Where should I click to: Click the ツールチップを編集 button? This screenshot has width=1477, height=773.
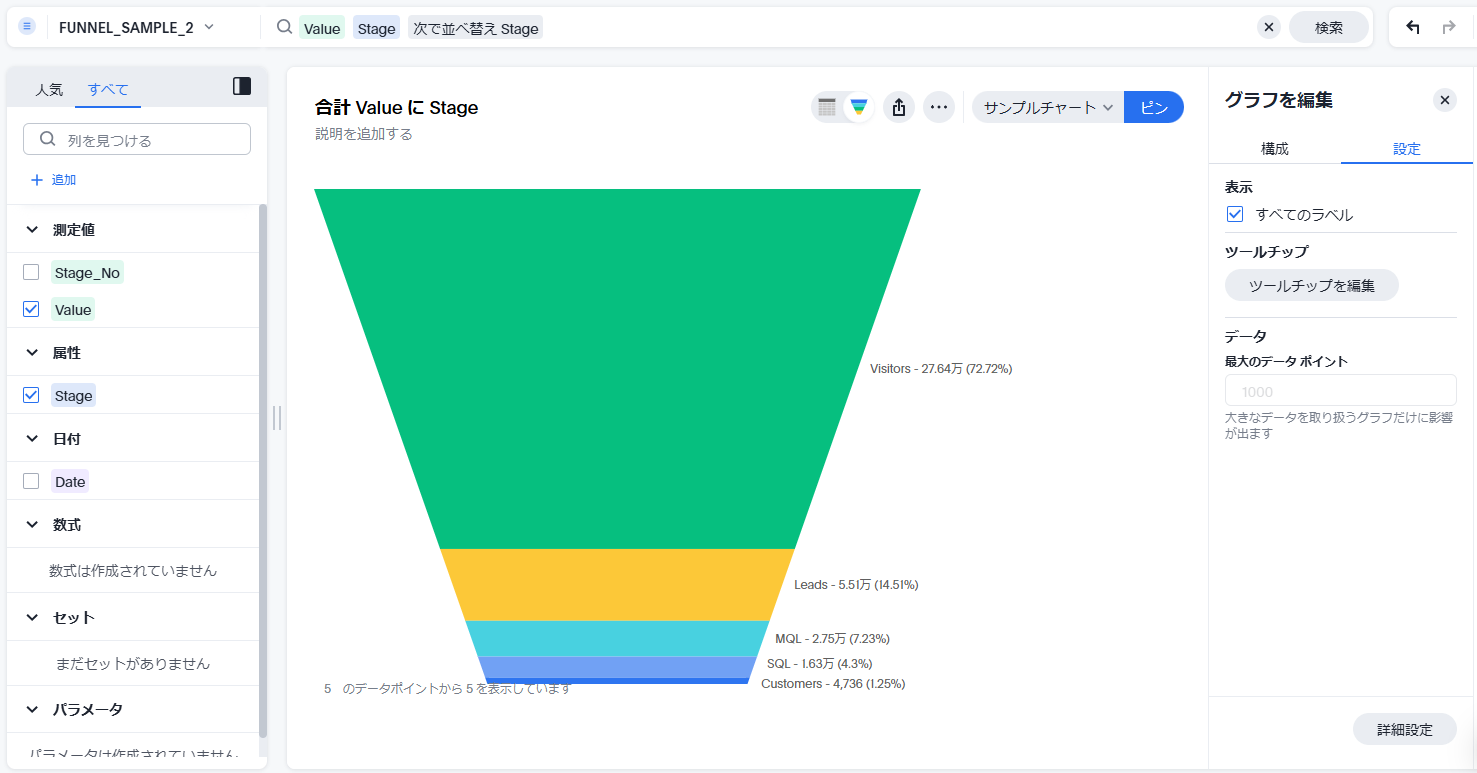click(1311, 285)
